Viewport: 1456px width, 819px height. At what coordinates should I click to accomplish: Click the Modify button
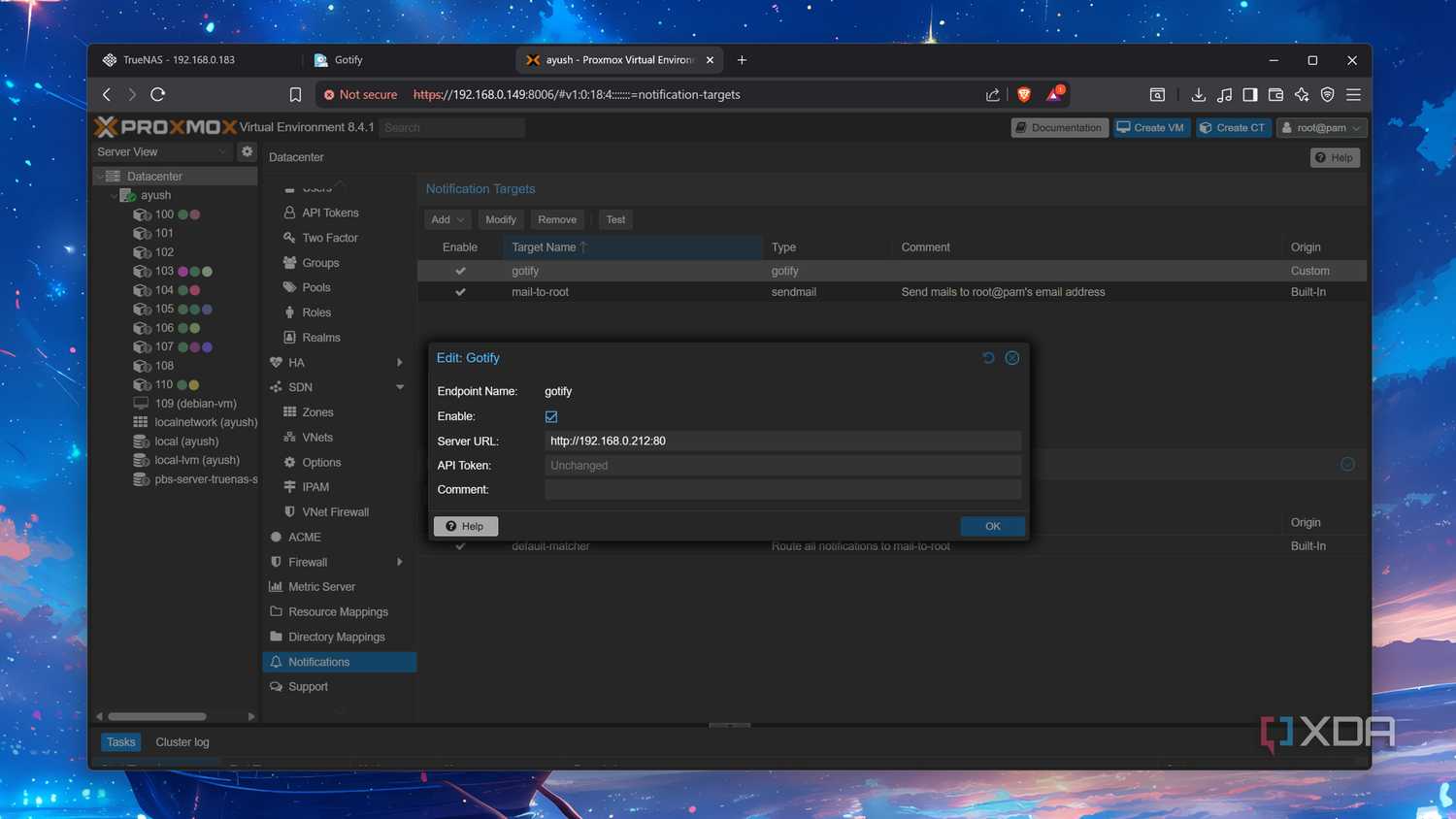(501, 219)
